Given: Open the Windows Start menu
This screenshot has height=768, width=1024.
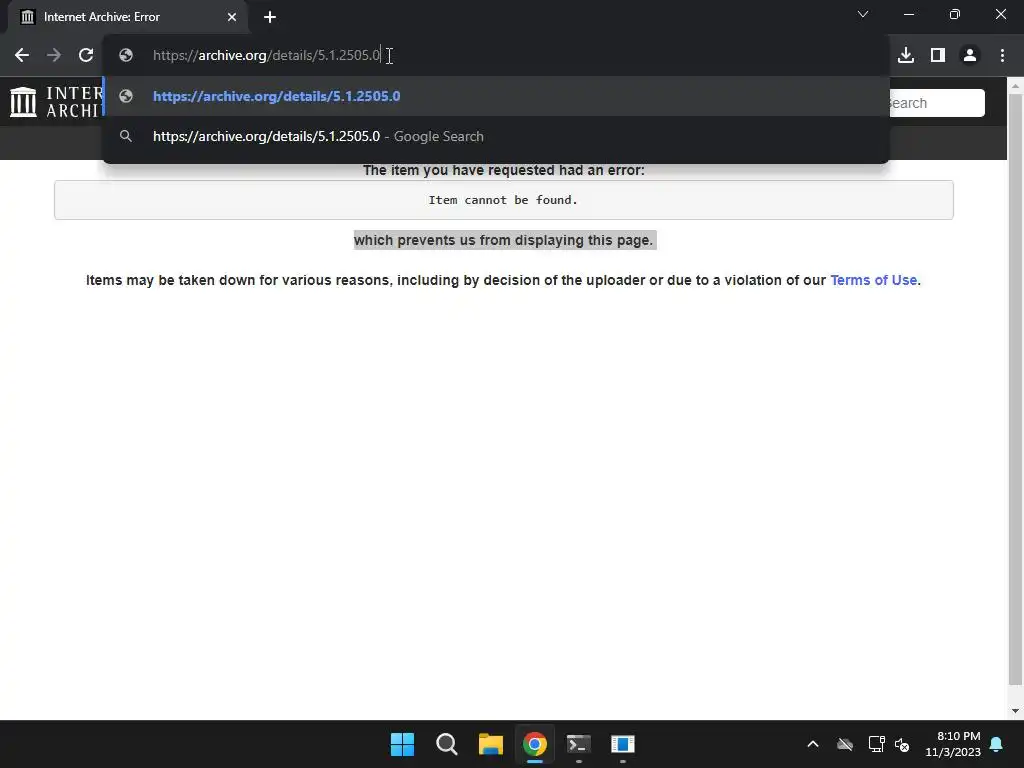Looking at the screenshot, I should [402, 744].
